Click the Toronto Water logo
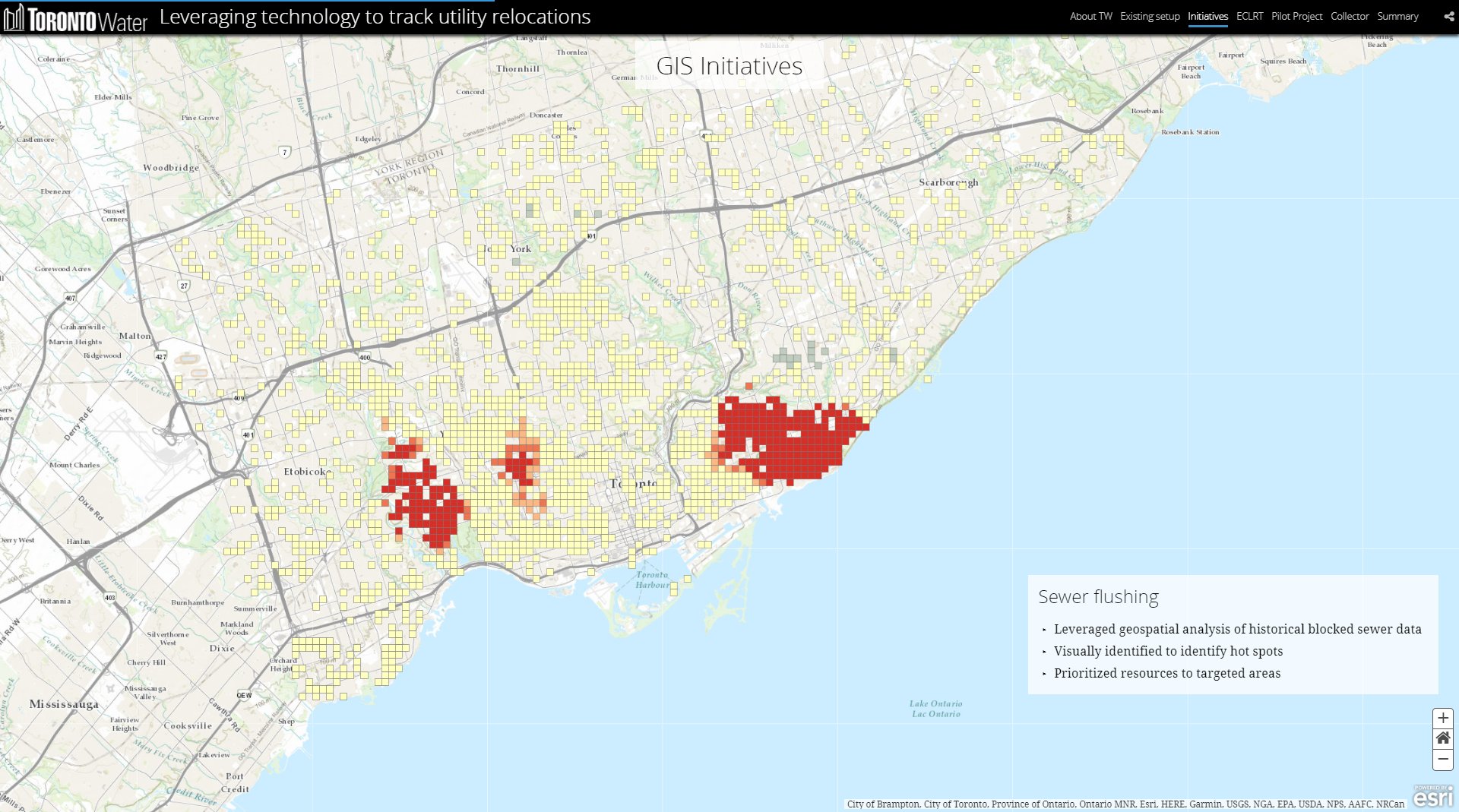1459x812 pixels. click(x=75, y=18)
